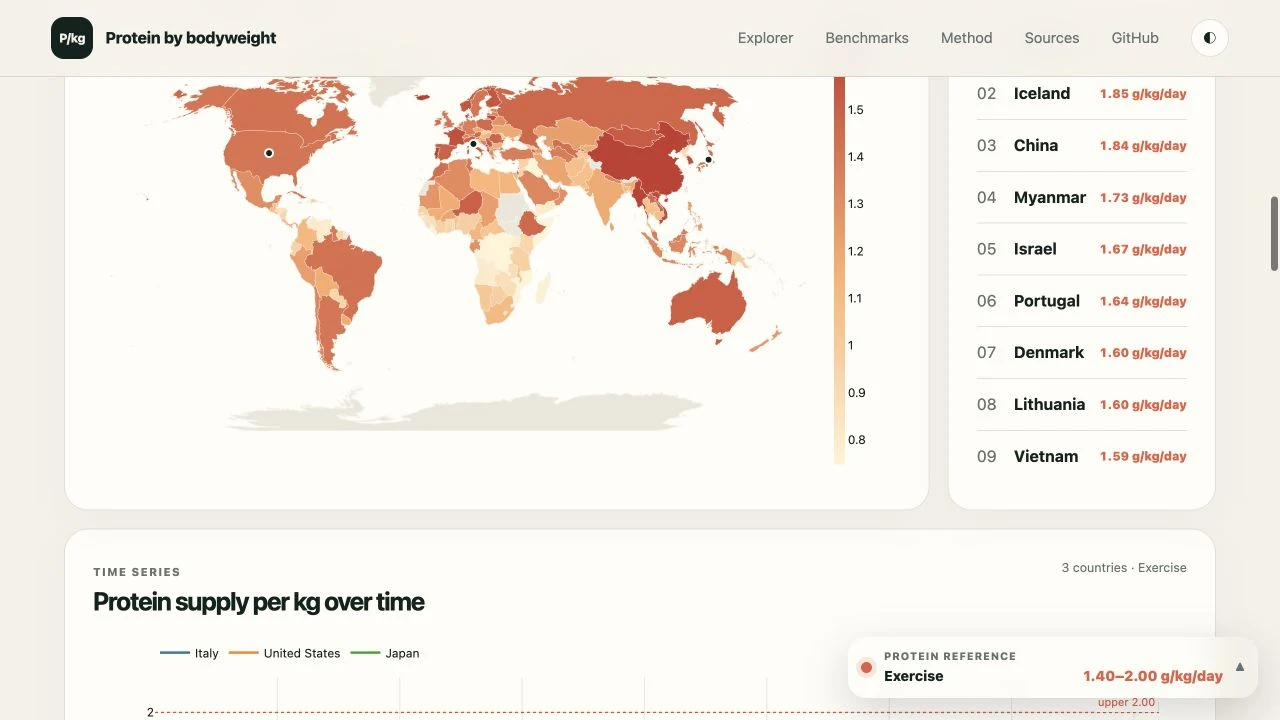Click the red Protein Reference dot
Viewport: 1280px width, 720px height.
tap(867, 667)
